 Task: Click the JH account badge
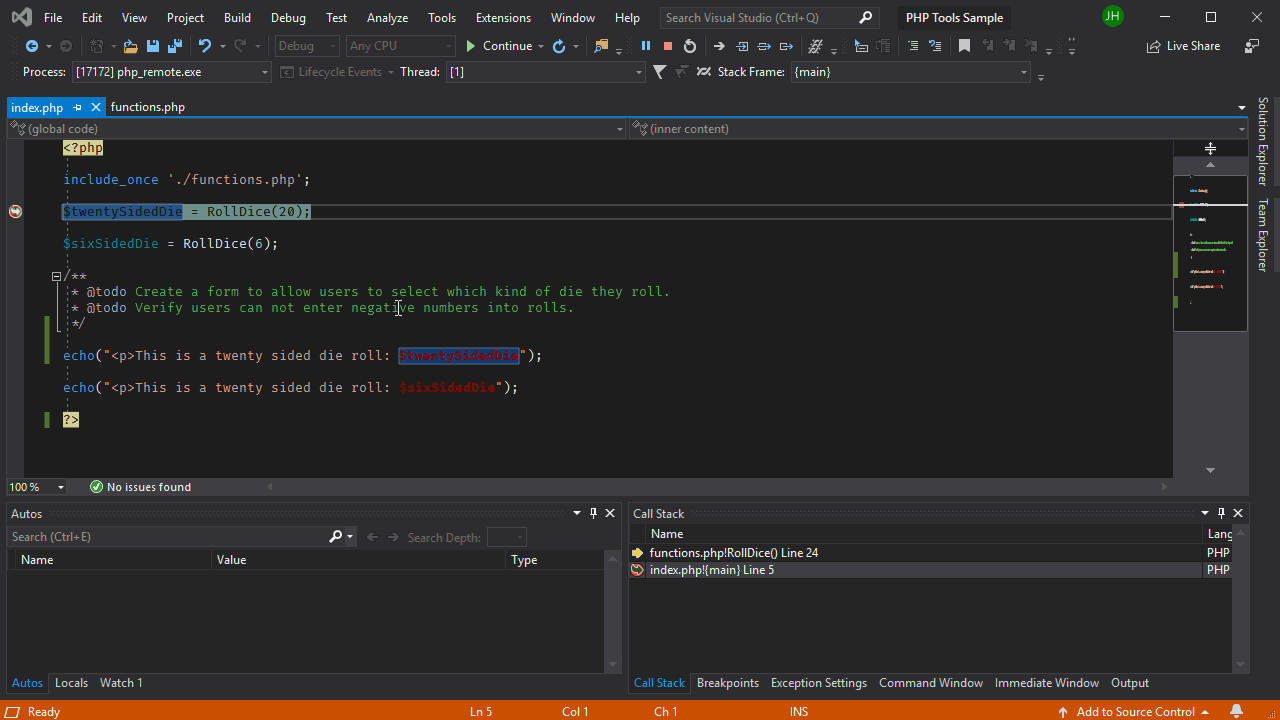pos(1112,17)
